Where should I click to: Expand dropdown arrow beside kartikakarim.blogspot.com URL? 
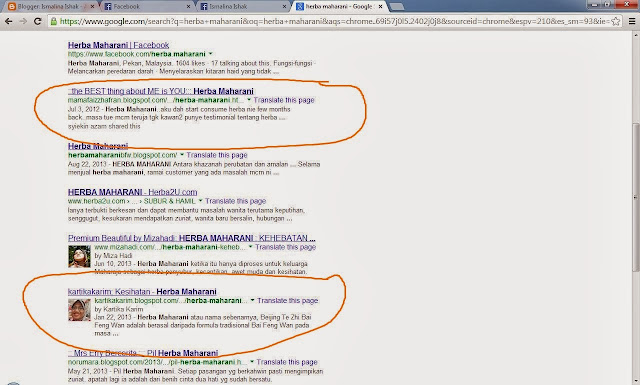tap(252, 300)
